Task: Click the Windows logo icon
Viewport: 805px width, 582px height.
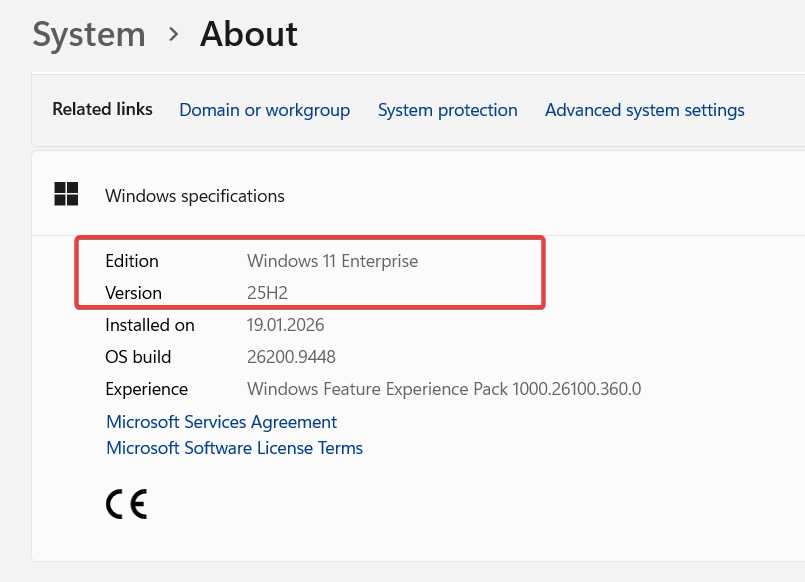Action: (66, 194)
